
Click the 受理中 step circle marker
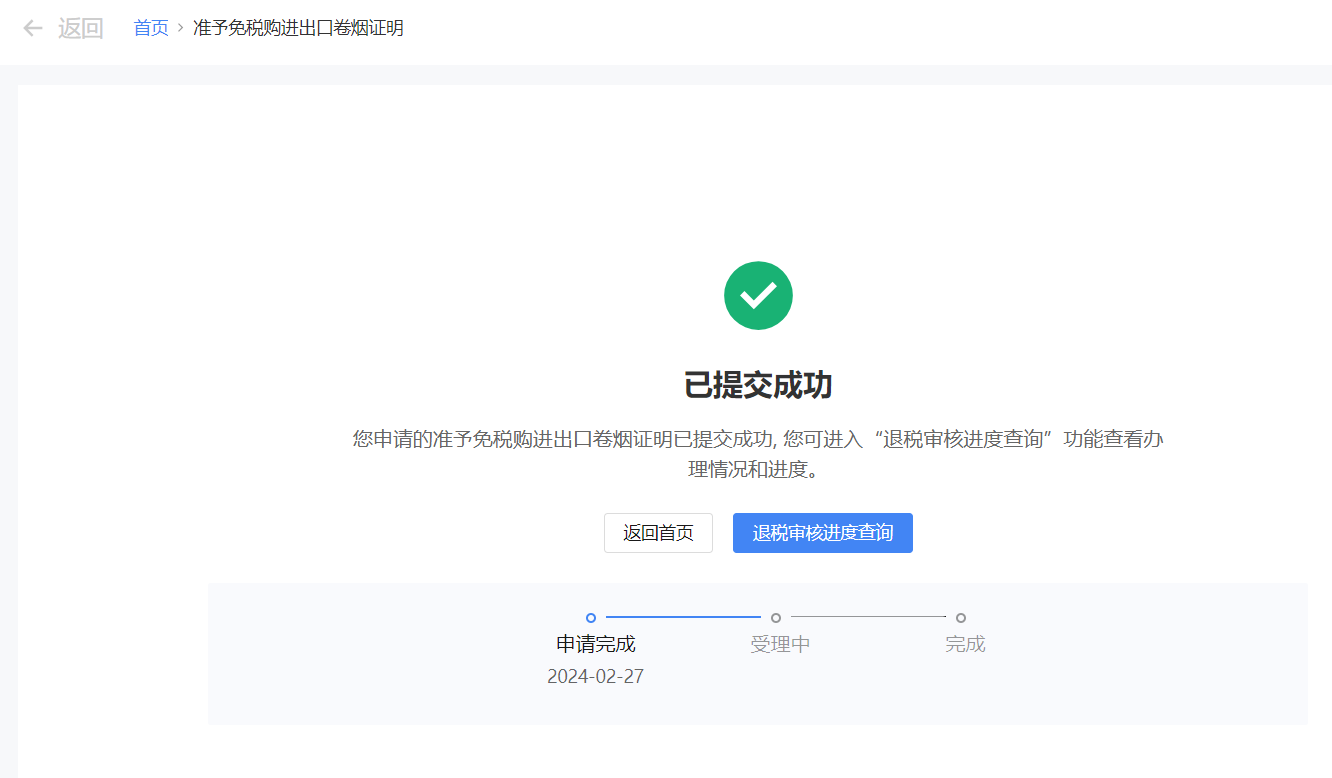pos(776,618)
